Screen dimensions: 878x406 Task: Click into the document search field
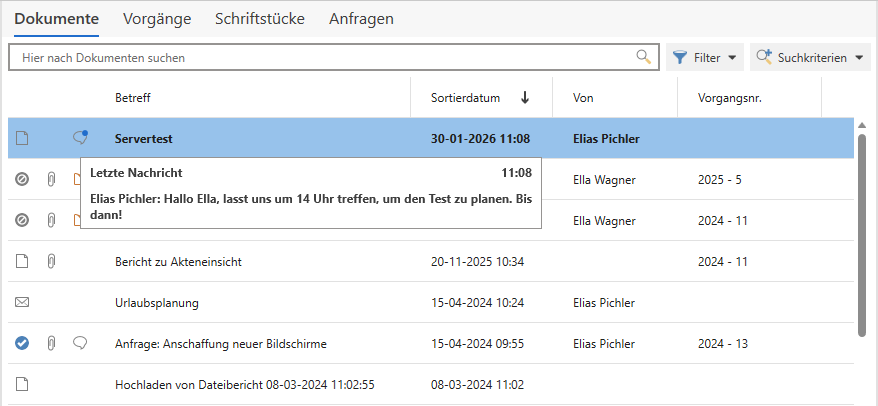[320, 58]
